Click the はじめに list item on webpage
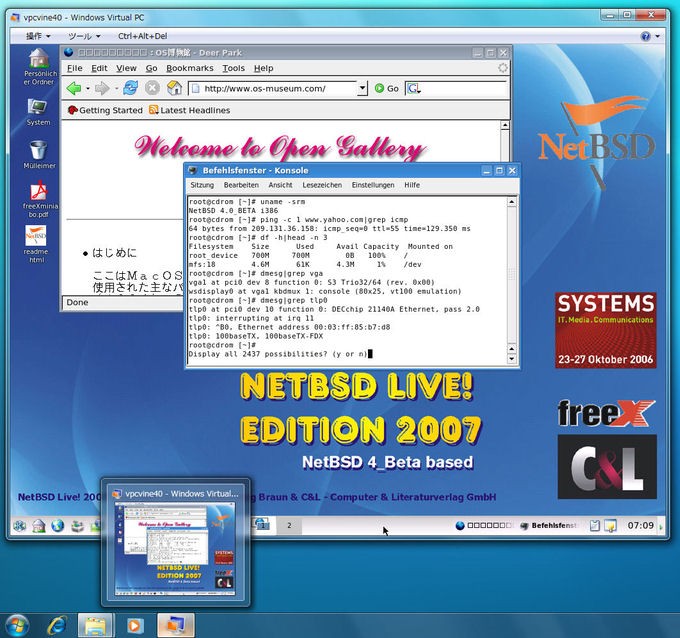 click(114, 253)
